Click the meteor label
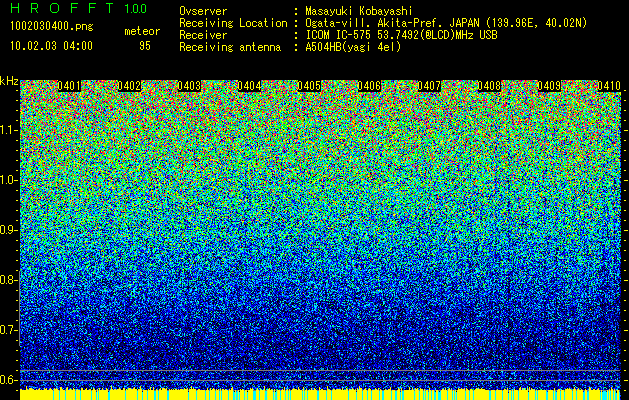The image size is (629, 400). (142, 31)
